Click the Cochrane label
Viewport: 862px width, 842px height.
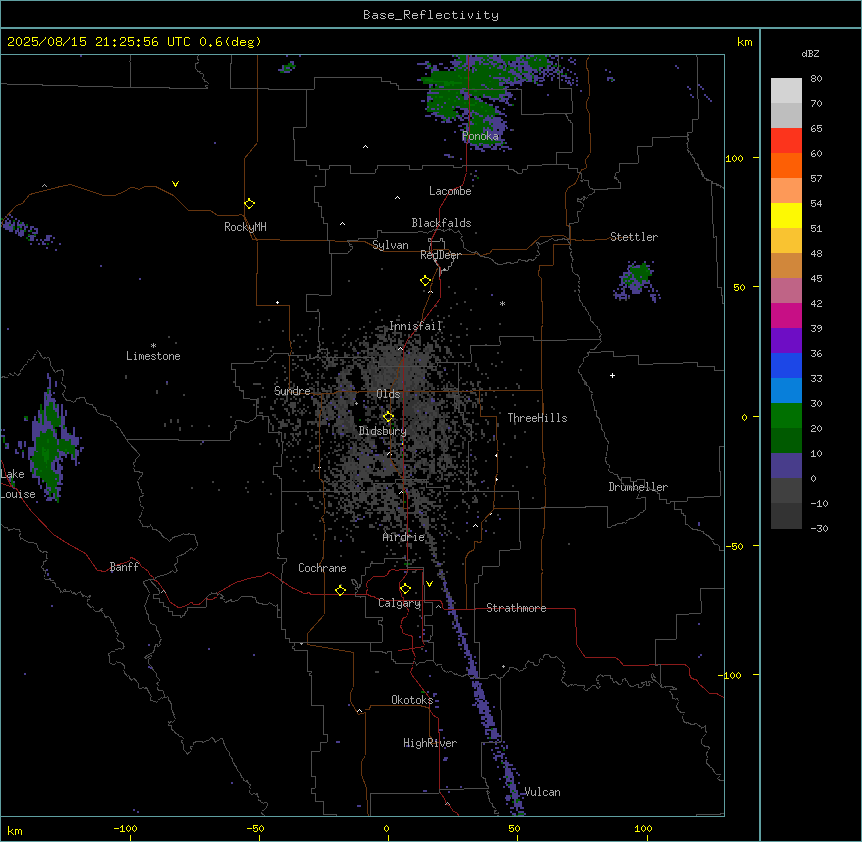point(322,568)
